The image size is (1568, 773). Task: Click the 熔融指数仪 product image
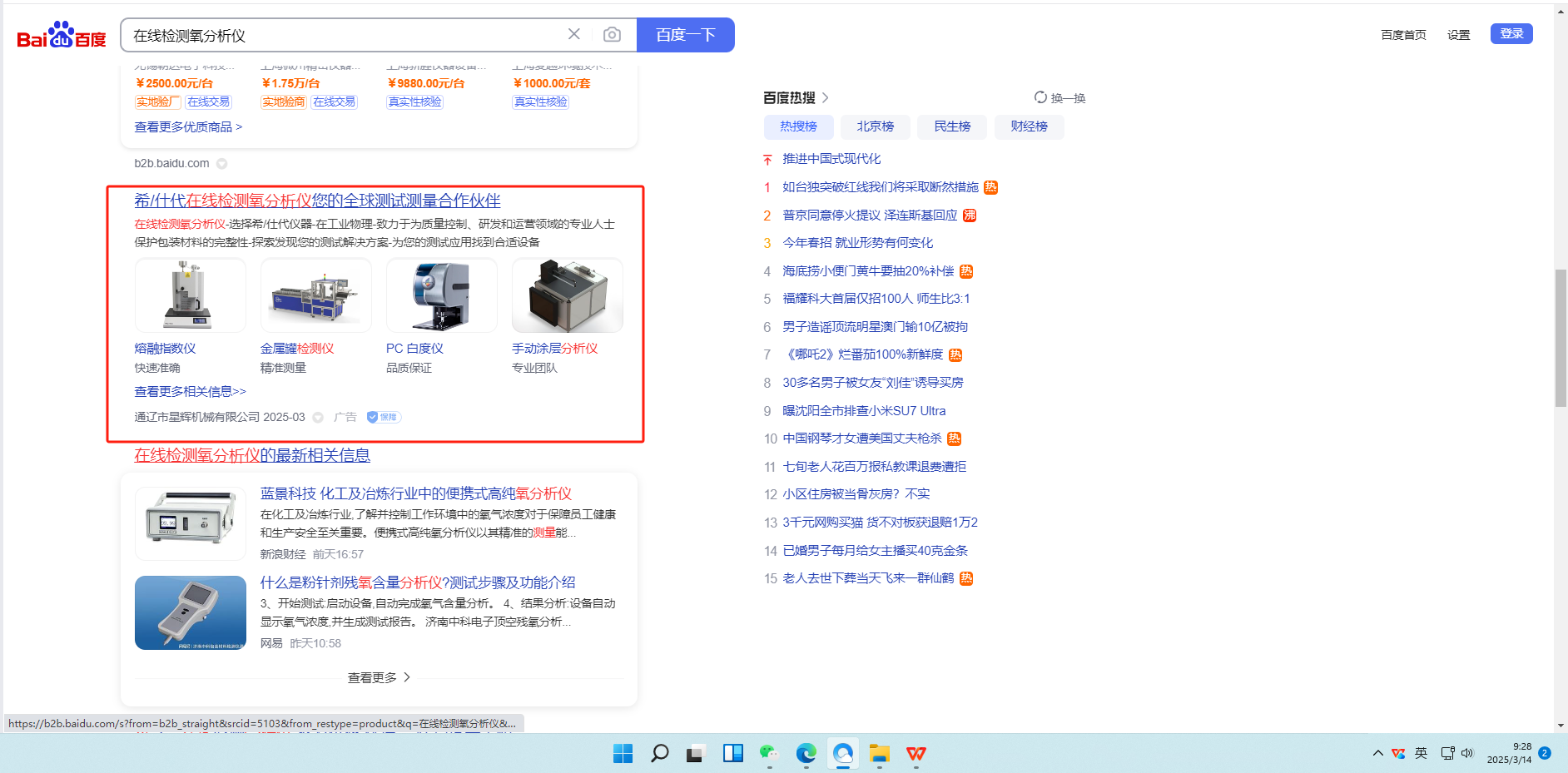[x=191, y=295]
